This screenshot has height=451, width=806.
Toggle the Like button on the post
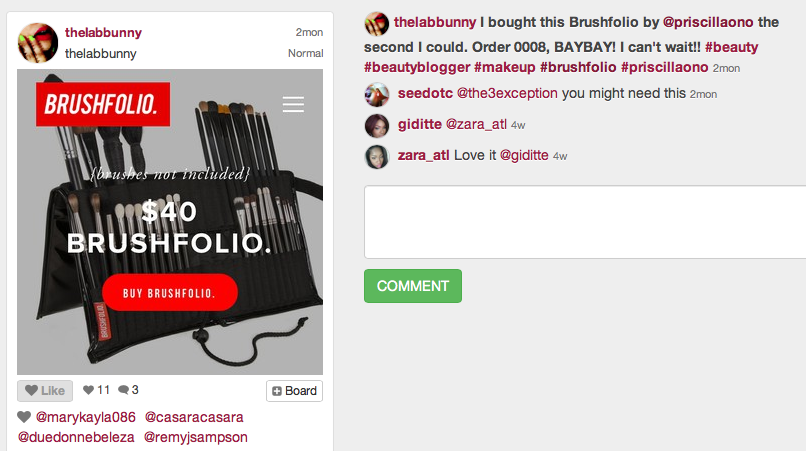click(x=45, y=391)
